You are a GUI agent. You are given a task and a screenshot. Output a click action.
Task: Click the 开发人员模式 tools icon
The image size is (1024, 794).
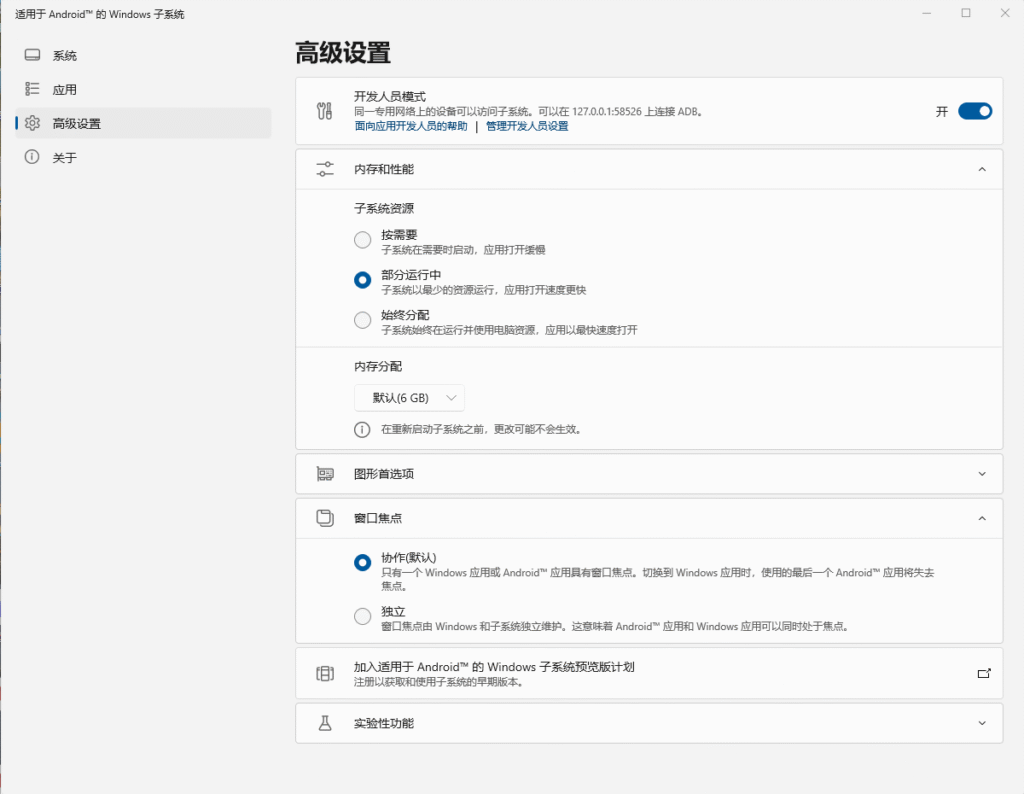point(325,111)
